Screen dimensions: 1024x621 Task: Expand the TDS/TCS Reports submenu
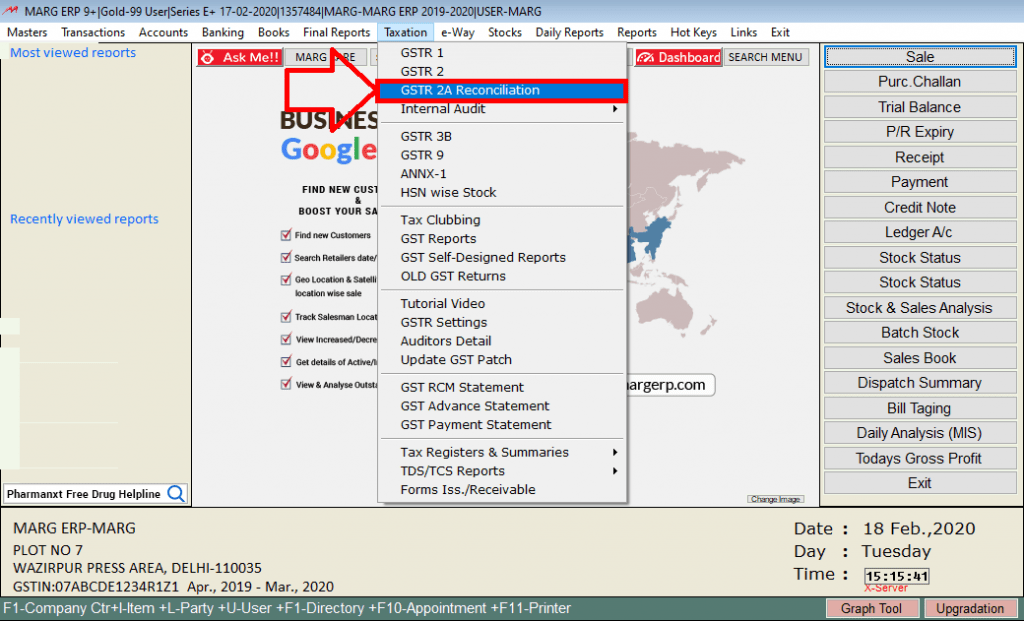coord(502,471)
